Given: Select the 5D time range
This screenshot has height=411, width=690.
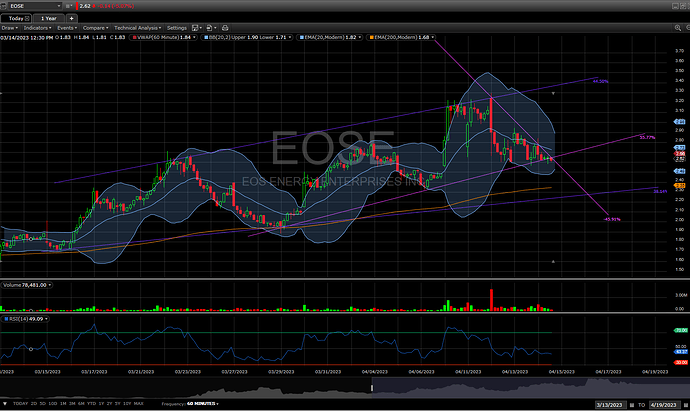Looking at the screenshot, I should (43, 404).
